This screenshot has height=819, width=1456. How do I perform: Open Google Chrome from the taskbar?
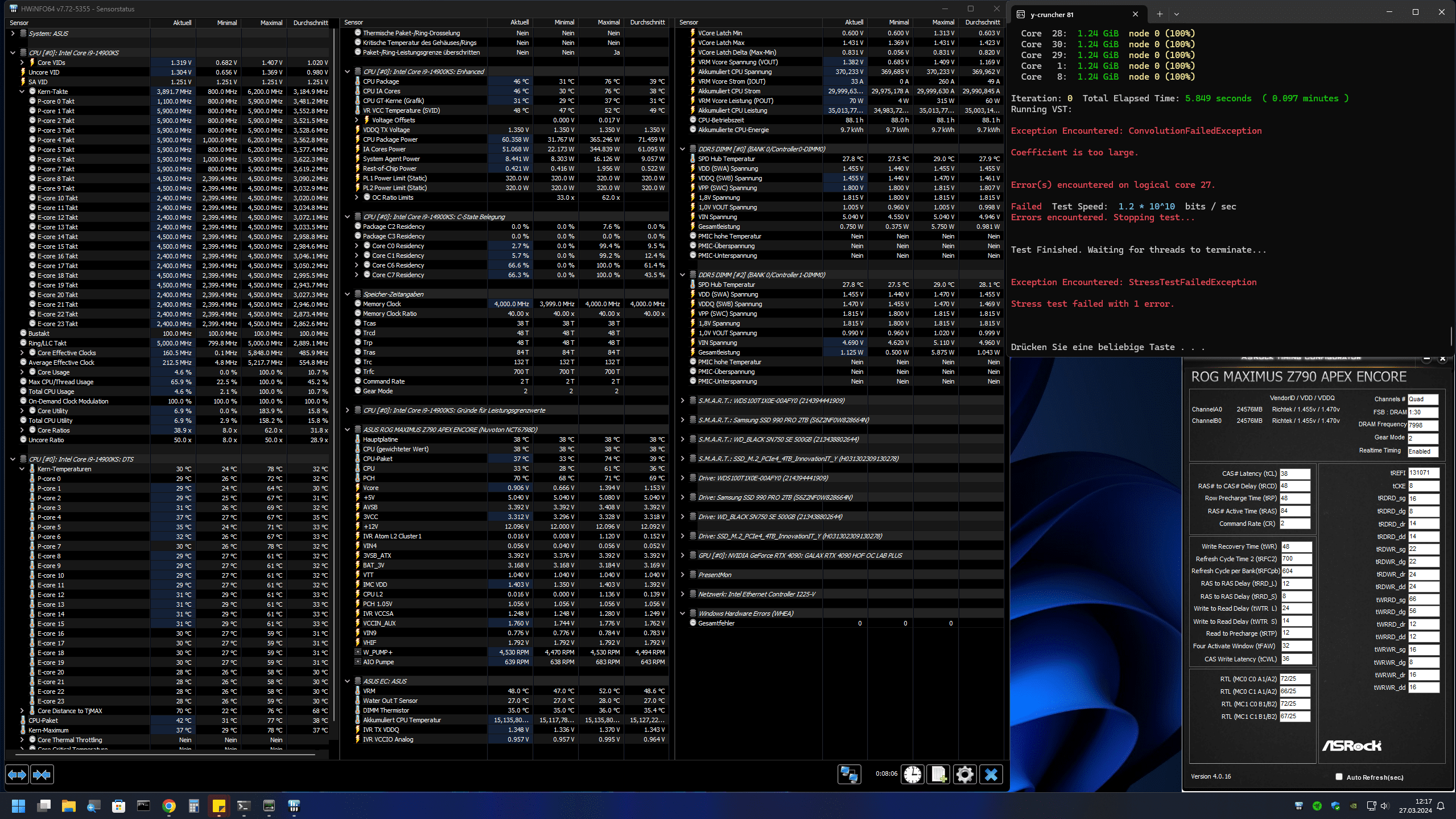(169, 806)
